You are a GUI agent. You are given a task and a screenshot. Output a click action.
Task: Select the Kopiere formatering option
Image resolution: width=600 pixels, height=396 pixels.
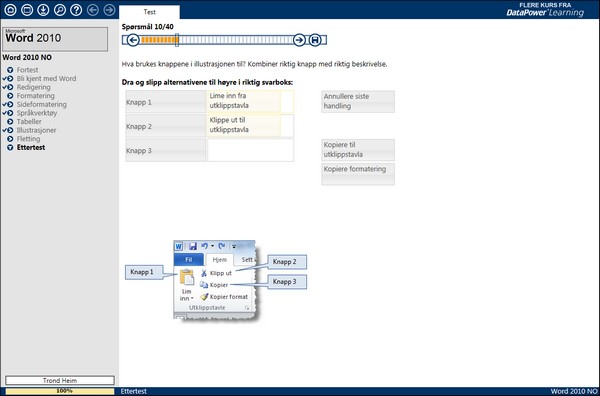[358, 174]
